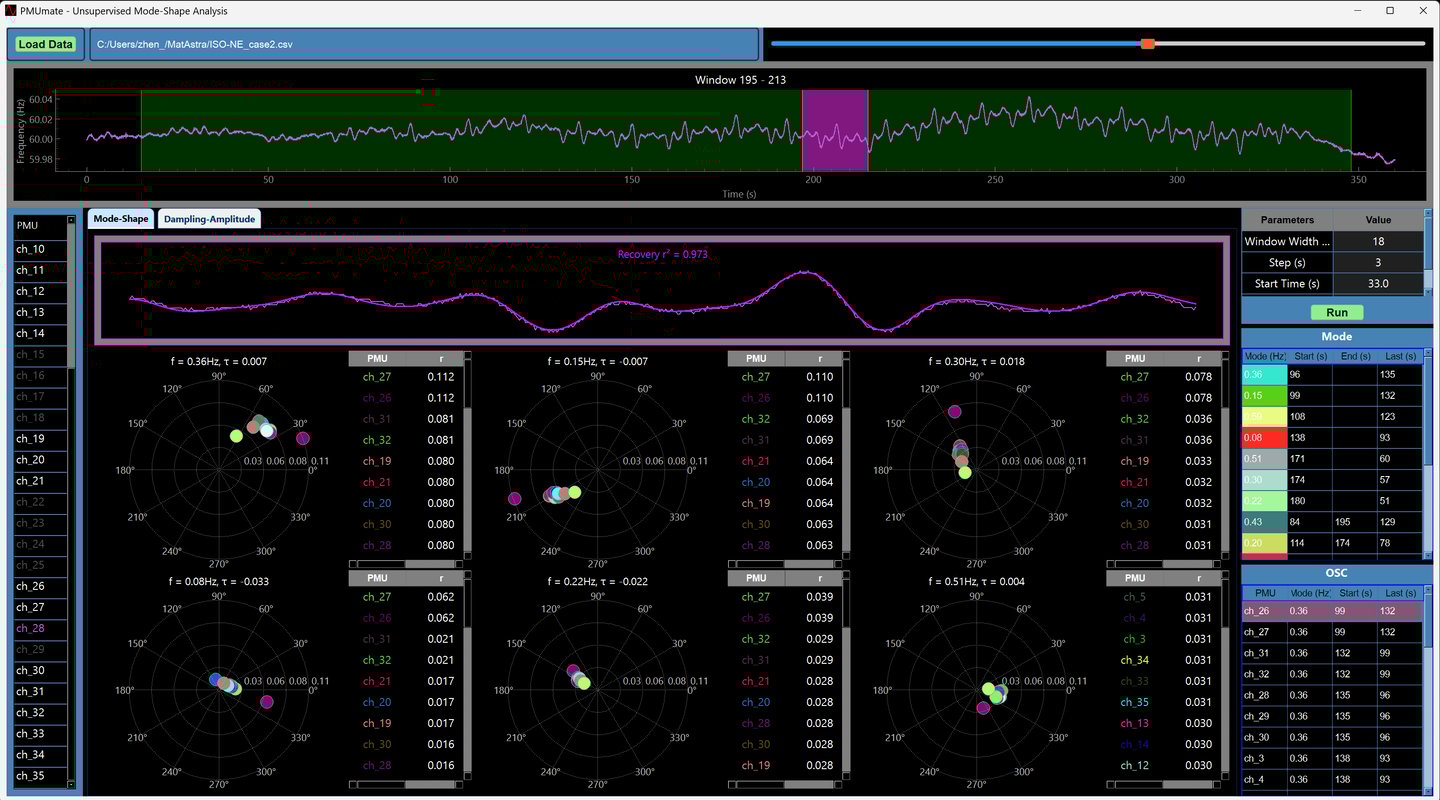Edit the Start Time value 33.0
This screenshot has width=1440, height=800.
[x=1379, y=284]
